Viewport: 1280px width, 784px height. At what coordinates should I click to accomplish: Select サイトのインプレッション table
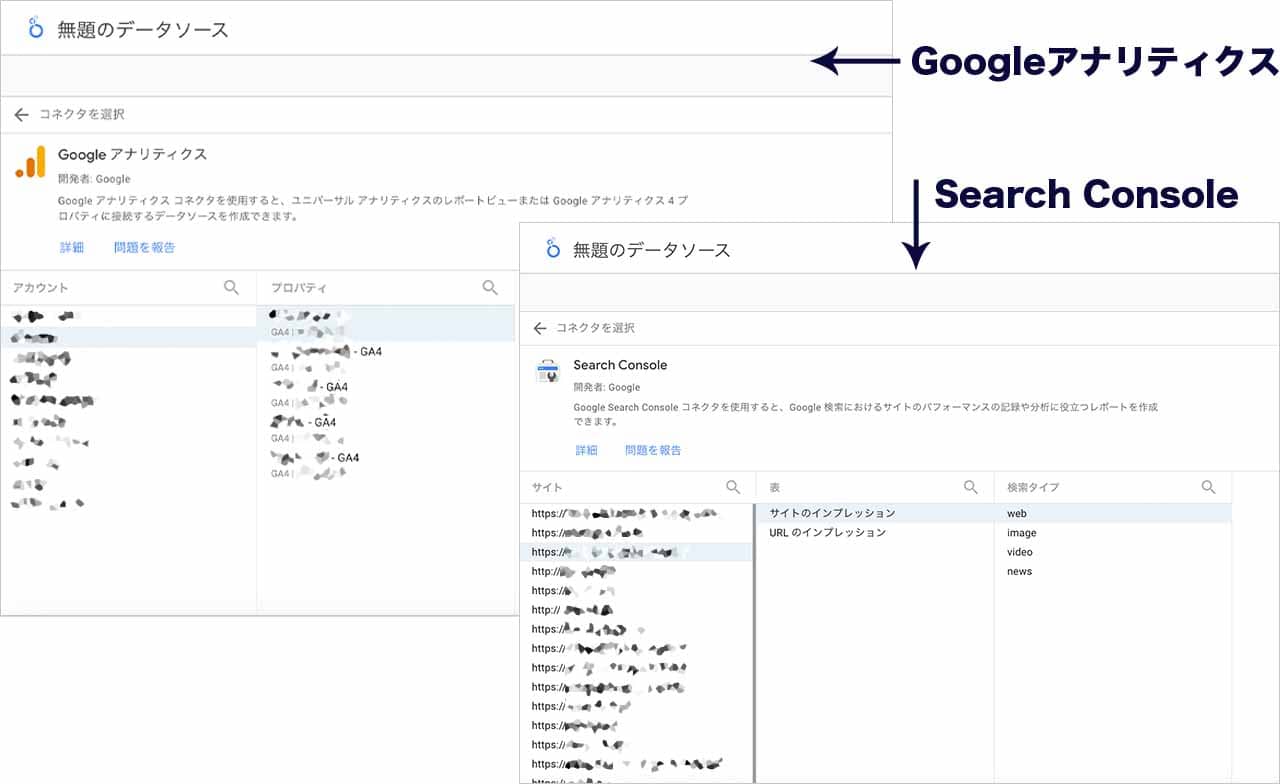tap(875, 513)
